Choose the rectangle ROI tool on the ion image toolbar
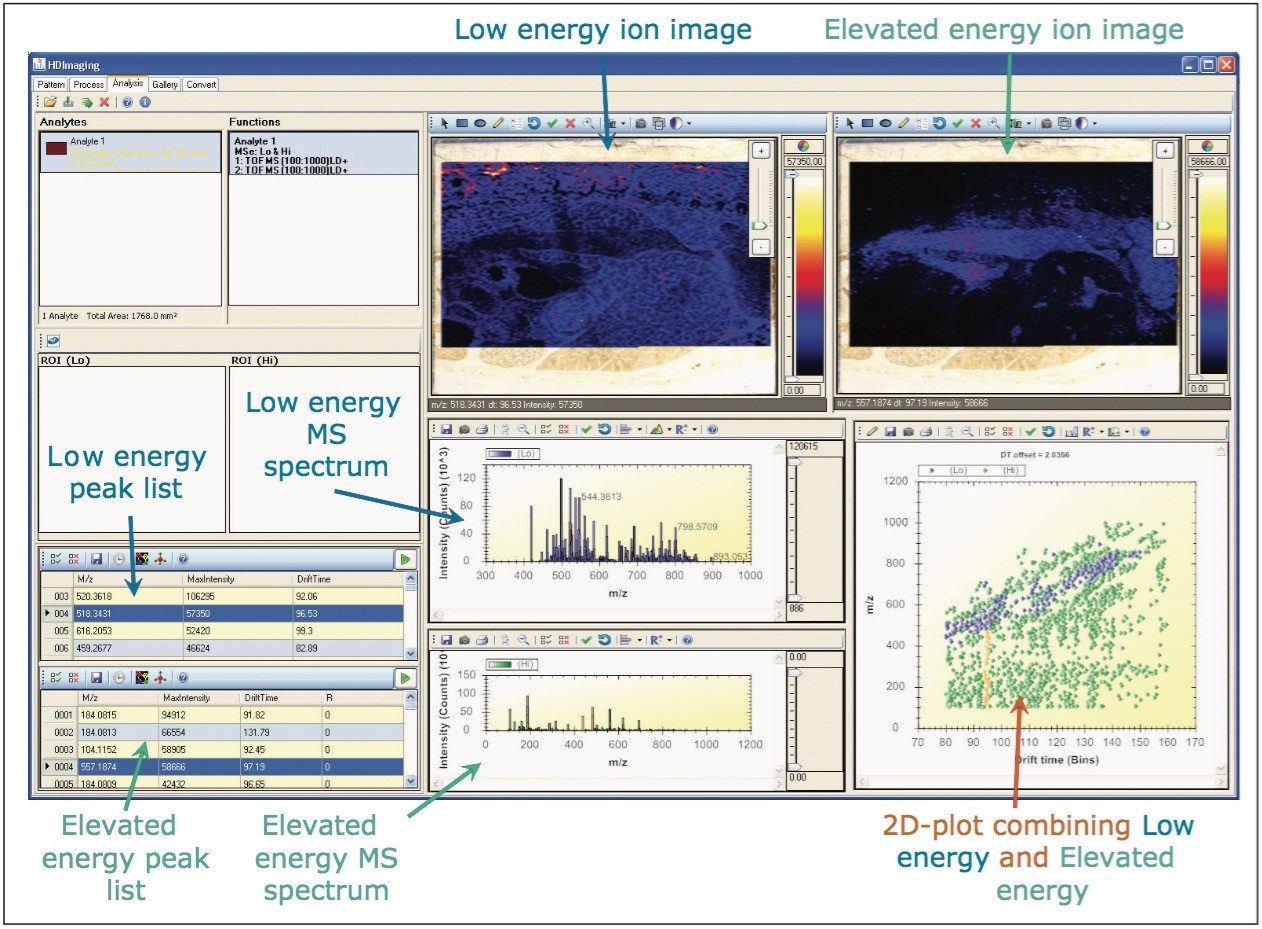Viewport: 1262px width, 929px height. pyautogui.click(x=460, y=123)
